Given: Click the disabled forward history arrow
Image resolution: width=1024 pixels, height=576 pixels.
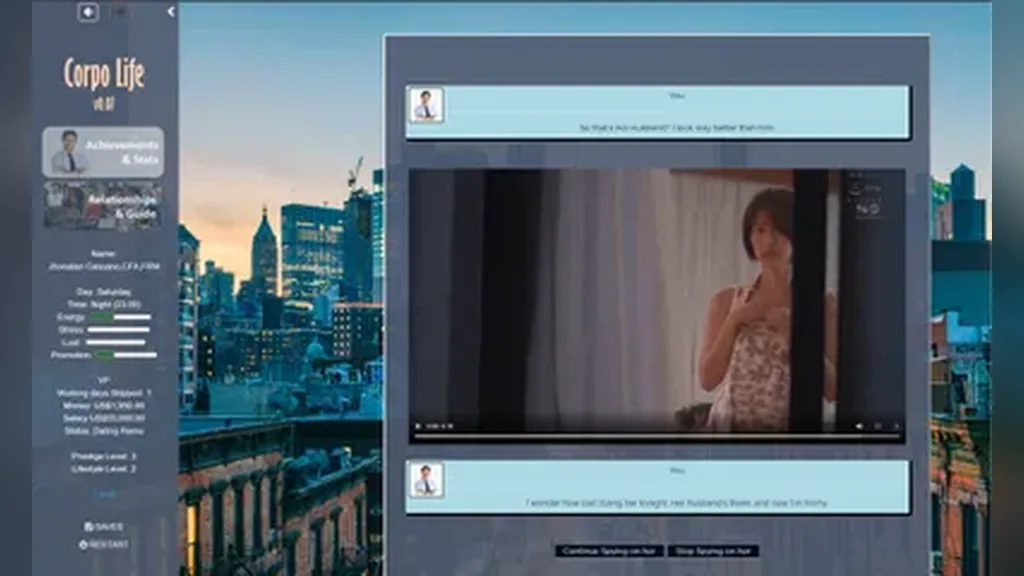Looking at the screenshot, I should pyautogui.click(x=120, y=12).
